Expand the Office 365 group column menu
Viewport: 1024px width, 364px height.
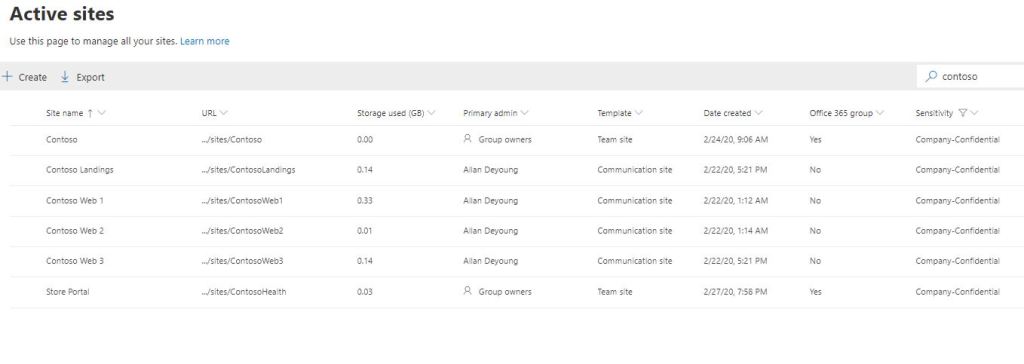pos(880,113)
